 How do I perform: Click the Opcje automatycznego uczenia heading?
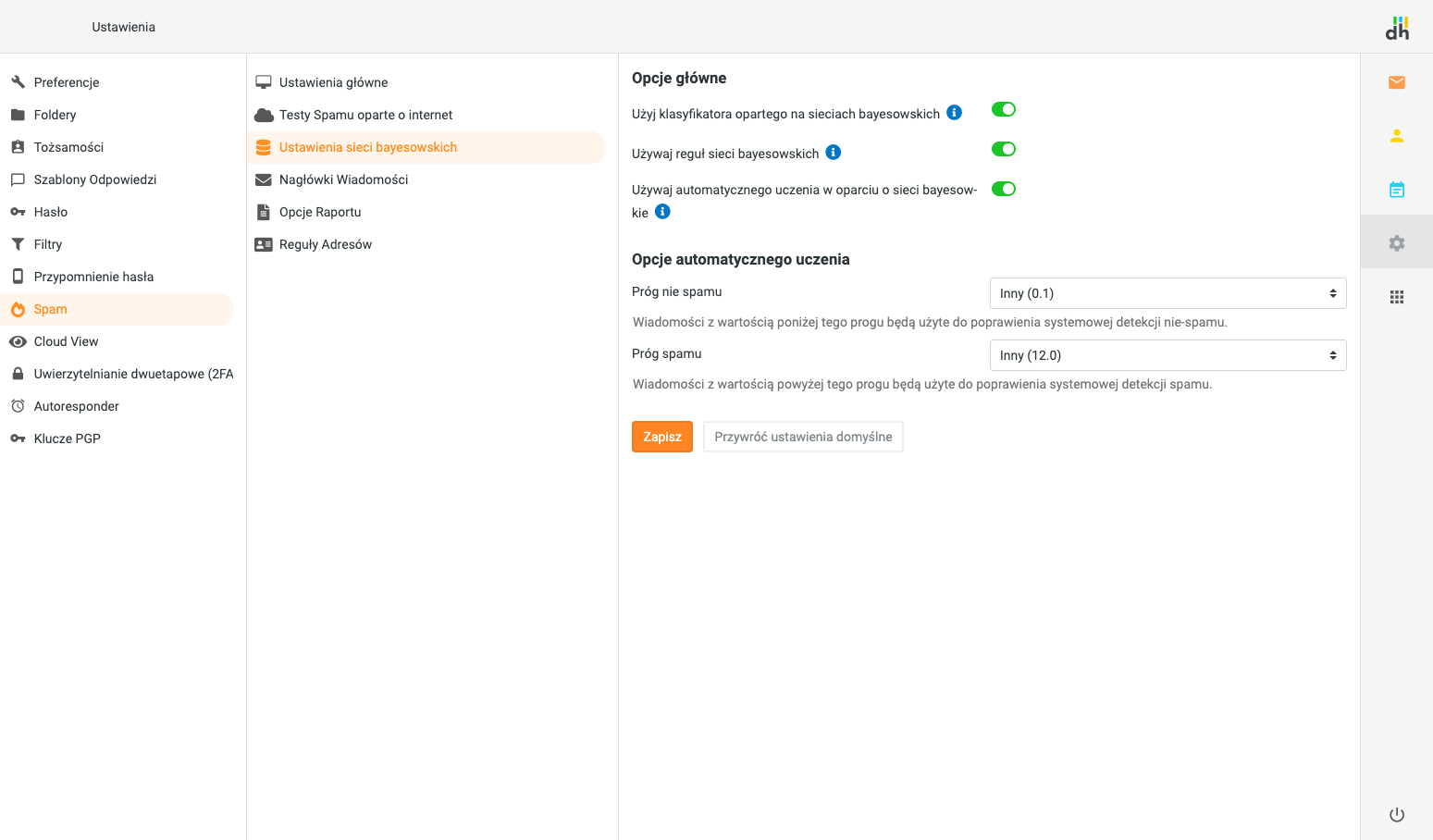(741, 259)
